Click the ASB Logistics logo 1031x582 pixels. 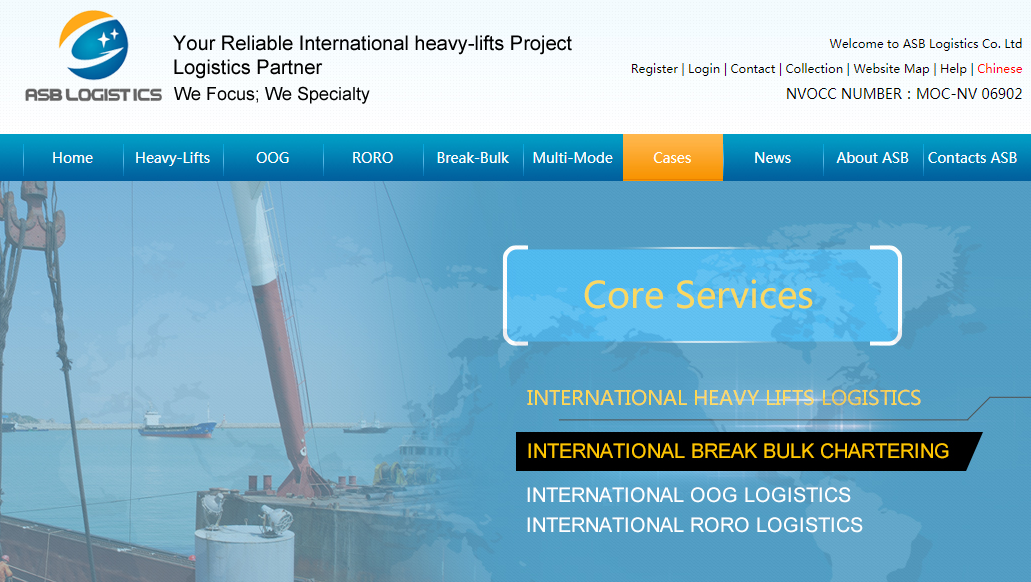(x=93, y=57)
